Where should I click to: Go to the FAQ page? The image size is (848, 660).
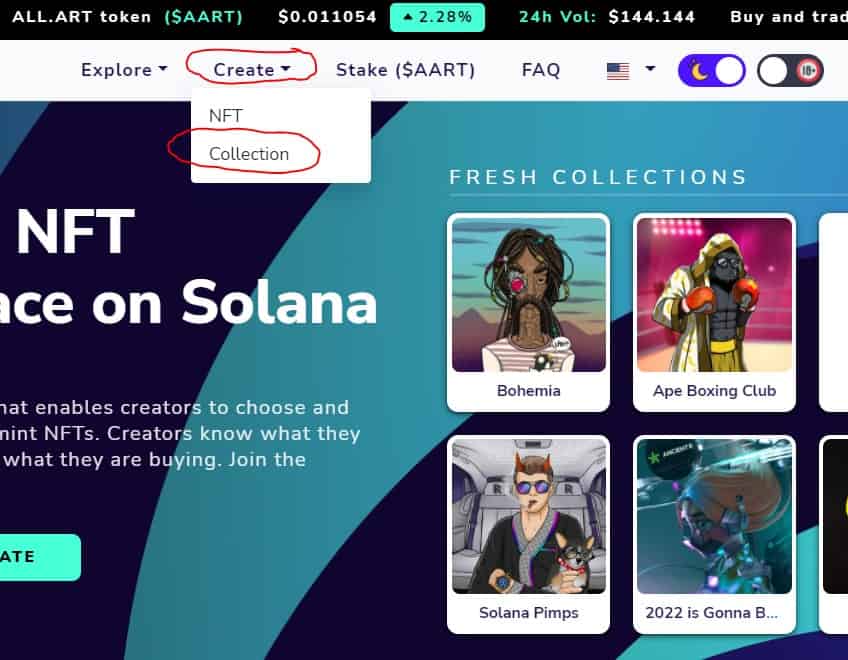(x=541, y=70)
